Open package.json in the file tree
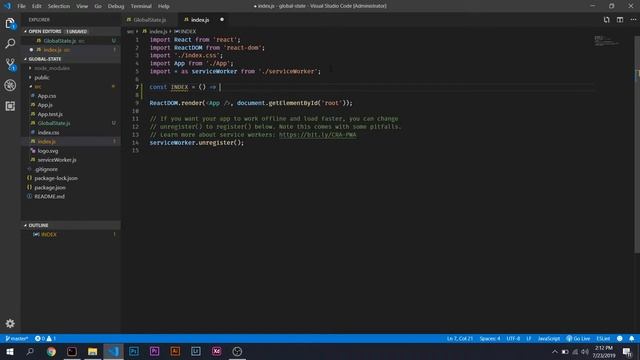 tap(50, 188)
